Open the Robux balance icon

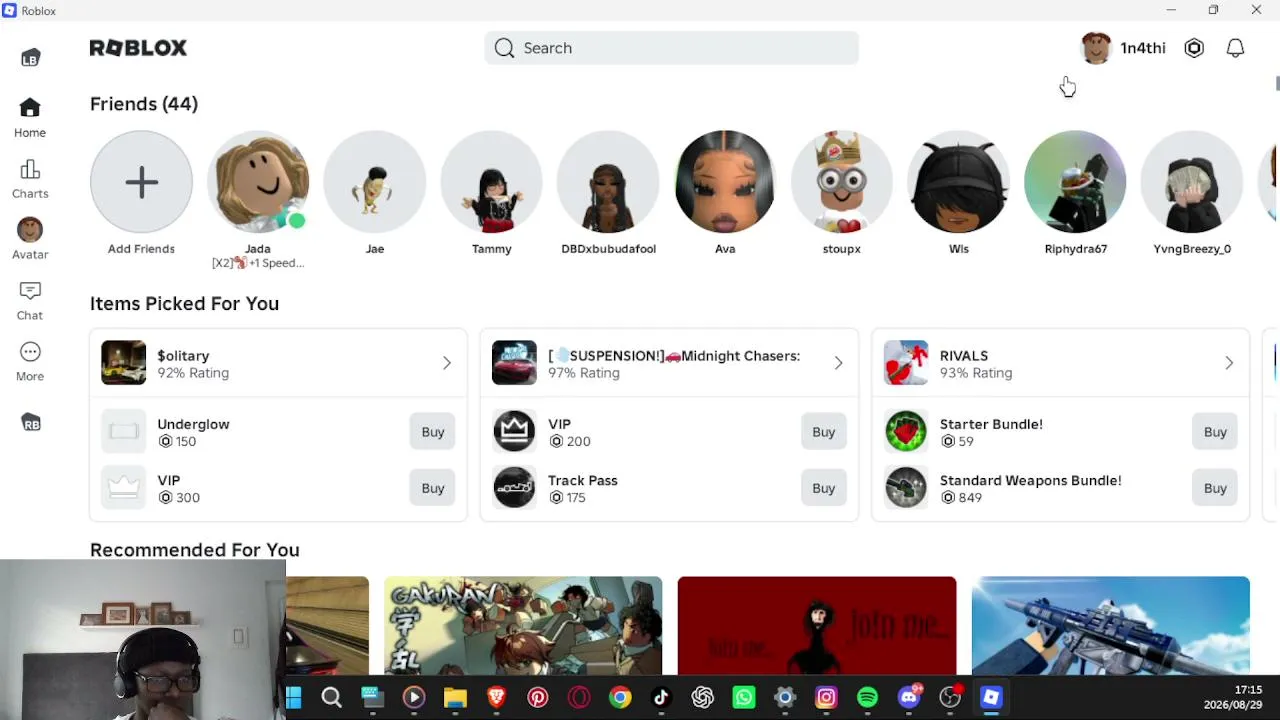[x=1194, y=48]
